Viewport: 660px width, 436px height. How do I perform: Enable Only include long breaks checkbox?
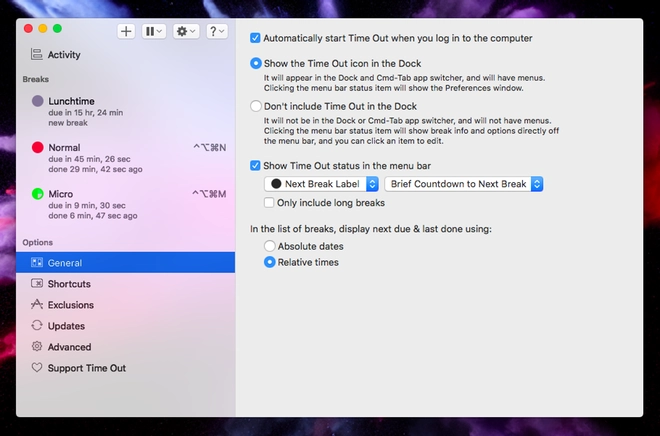[269, 202]
